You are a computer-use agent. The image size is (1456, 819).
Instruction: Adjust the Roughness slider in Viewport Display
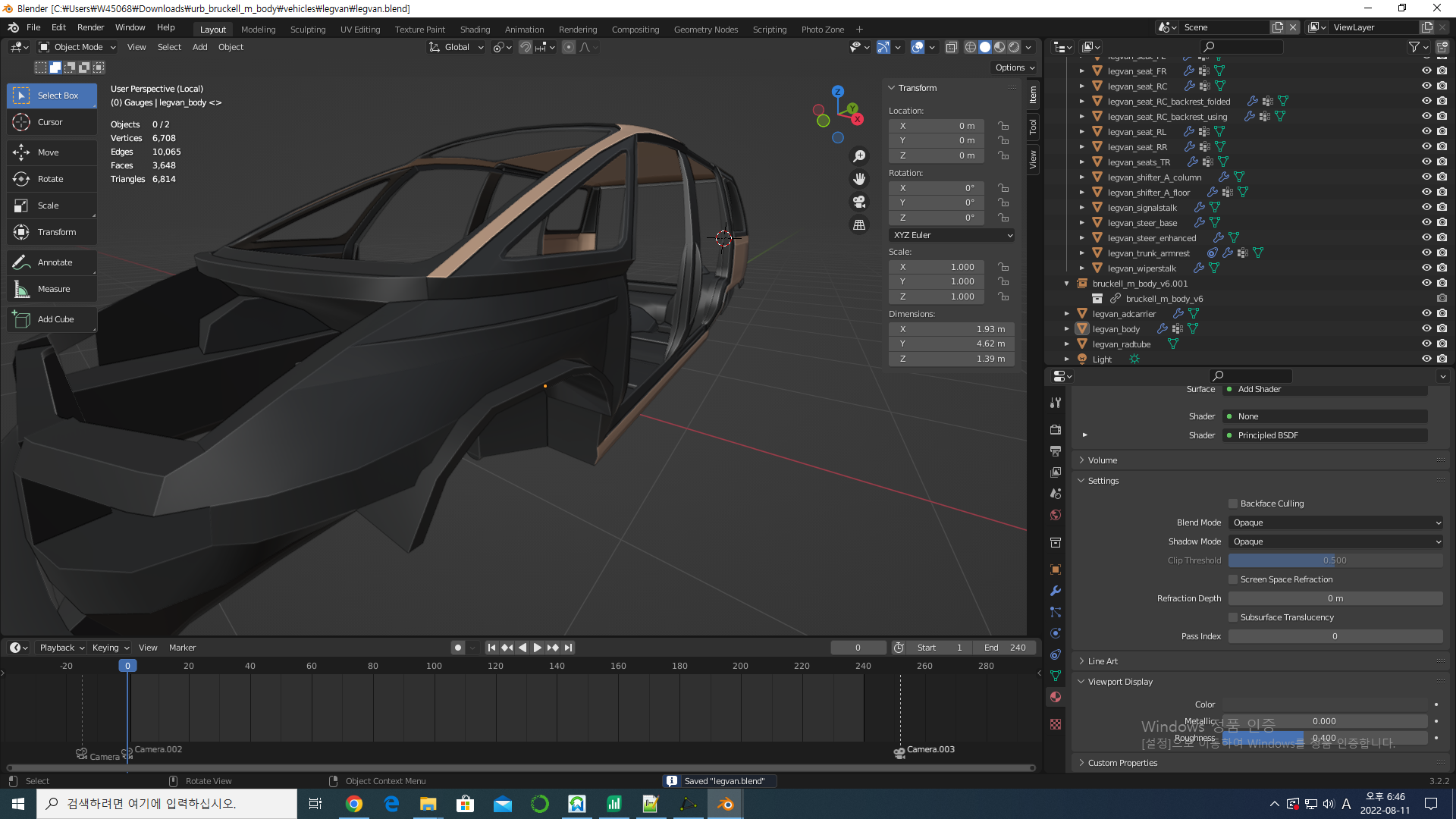click(x=1324, y=738)
